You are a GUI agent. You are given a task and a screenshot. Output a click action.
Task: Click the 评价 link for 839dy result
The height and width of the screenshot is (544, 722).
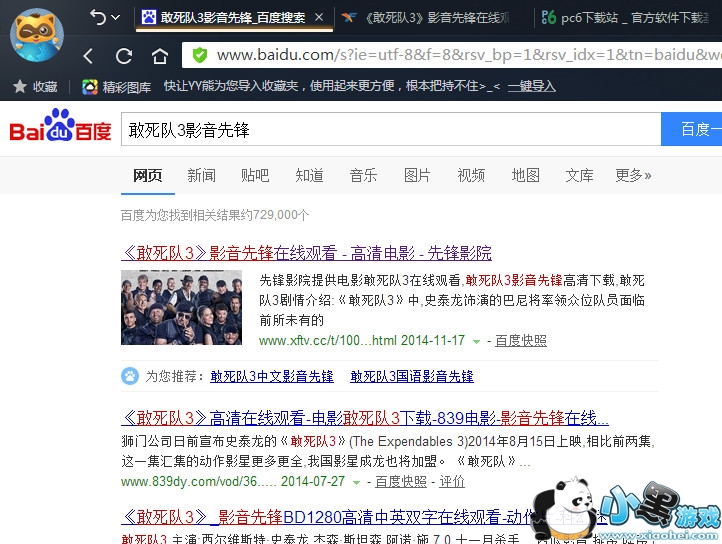[x=452, y=481]
